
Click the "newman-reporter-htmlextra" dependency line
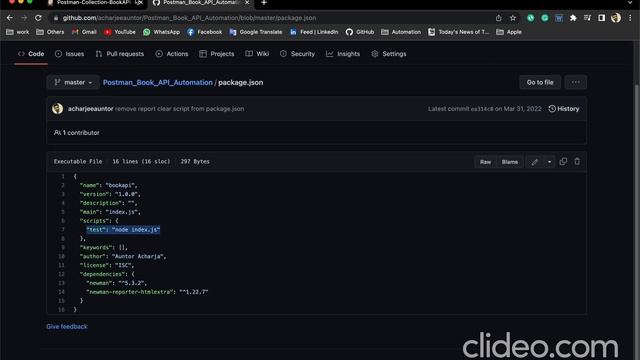coord(147,292)
